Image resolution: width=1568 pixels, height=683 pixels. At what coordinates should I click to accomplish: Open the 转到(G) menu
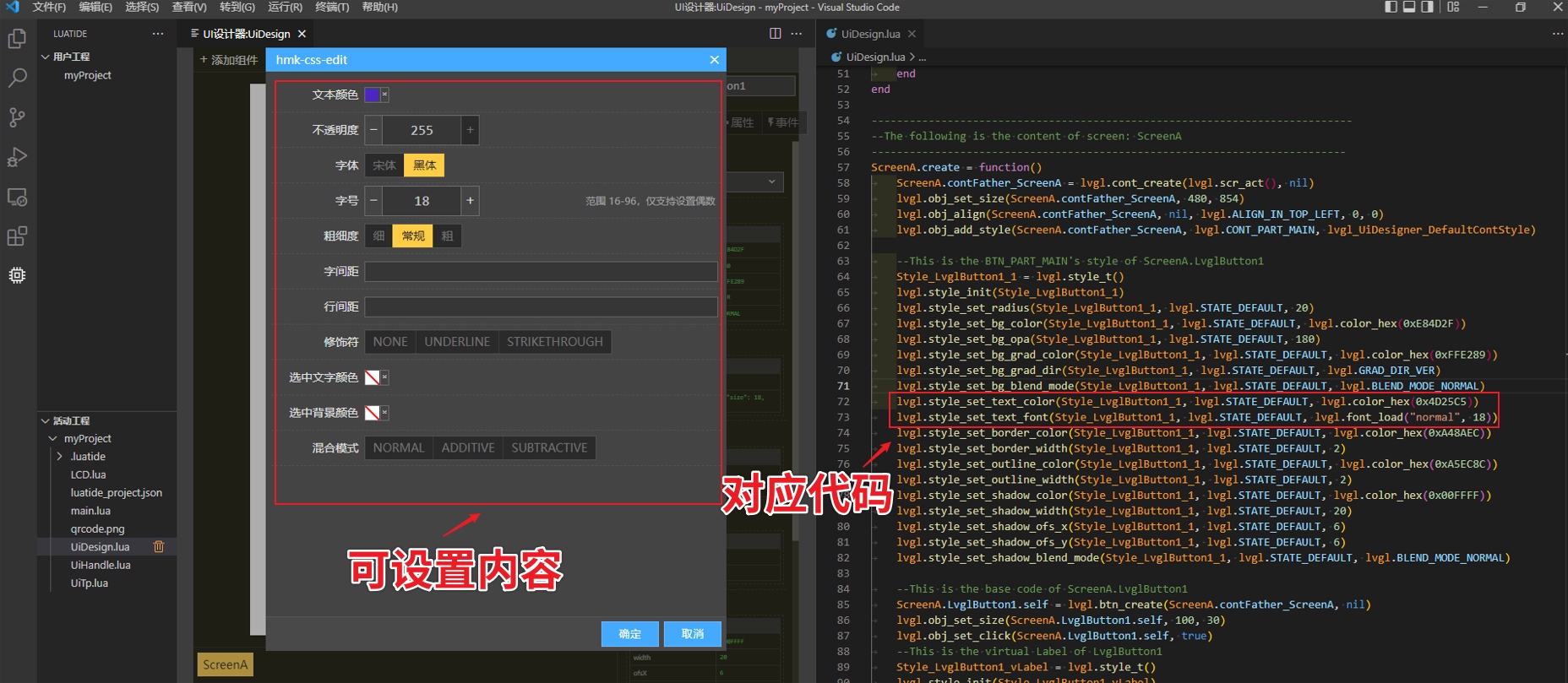click(237, 7)
